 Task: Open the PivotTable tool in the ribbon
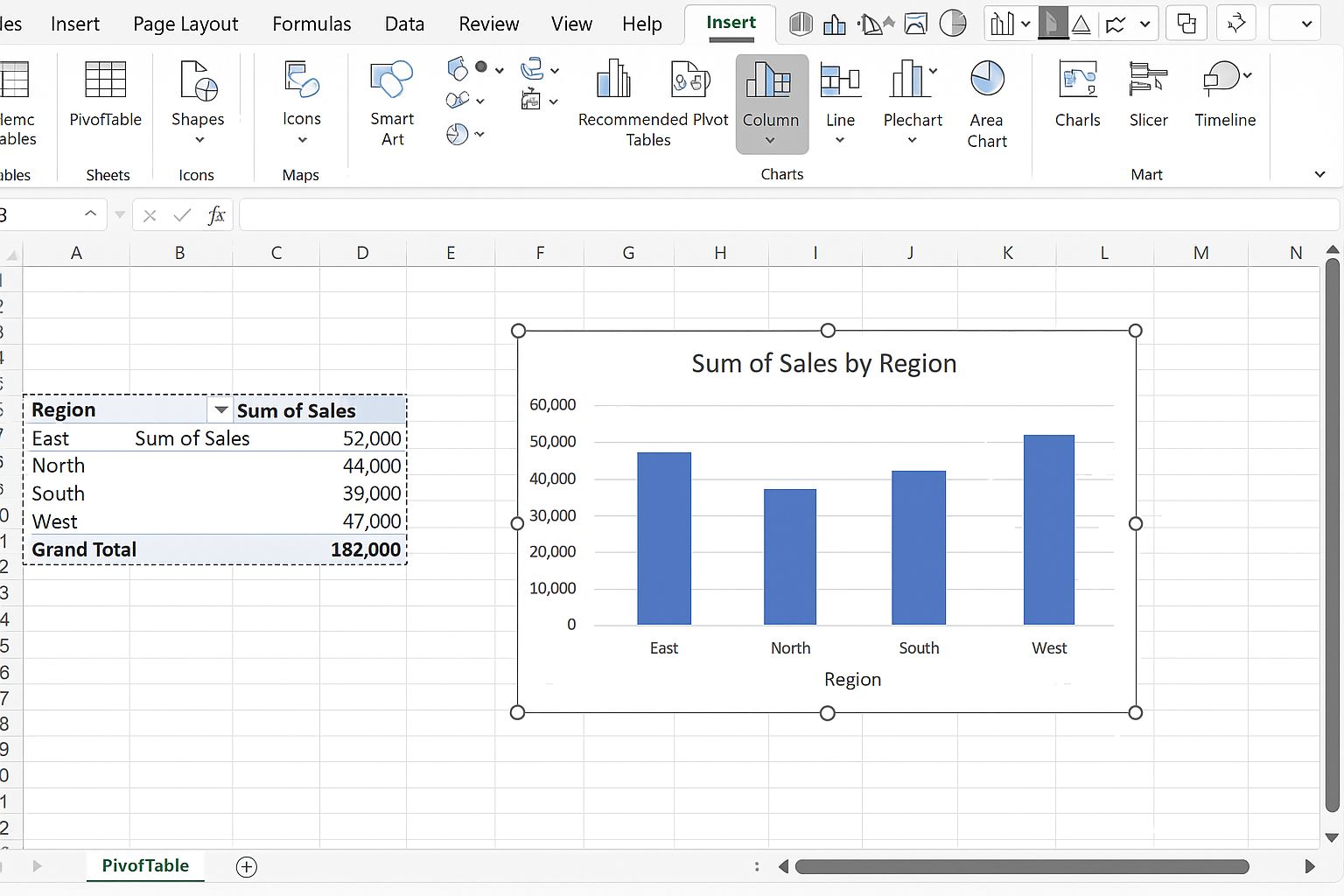click(105, 94)
